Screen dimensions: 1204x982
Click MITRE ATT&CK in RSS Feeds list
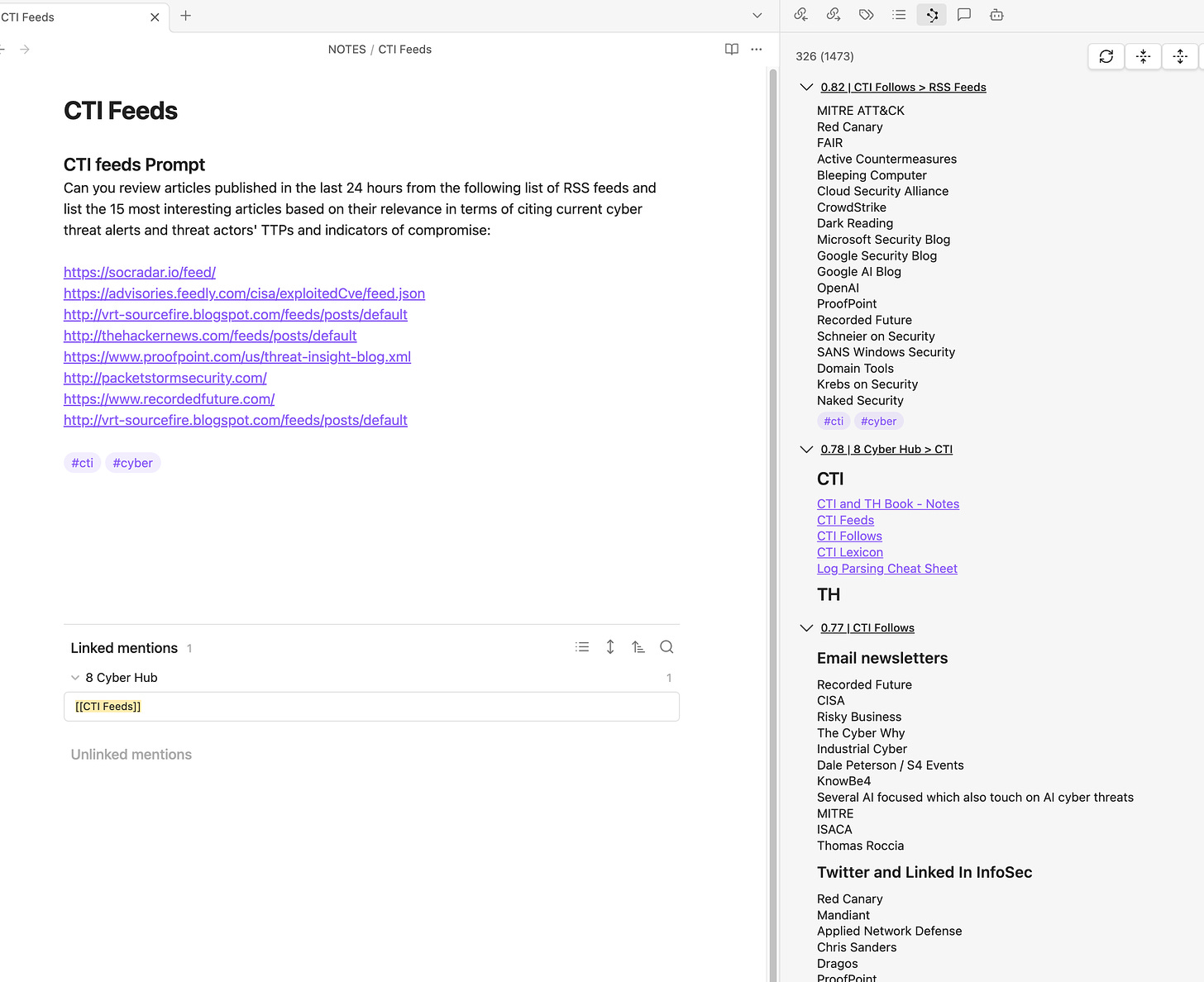click(x=861, y=111)
